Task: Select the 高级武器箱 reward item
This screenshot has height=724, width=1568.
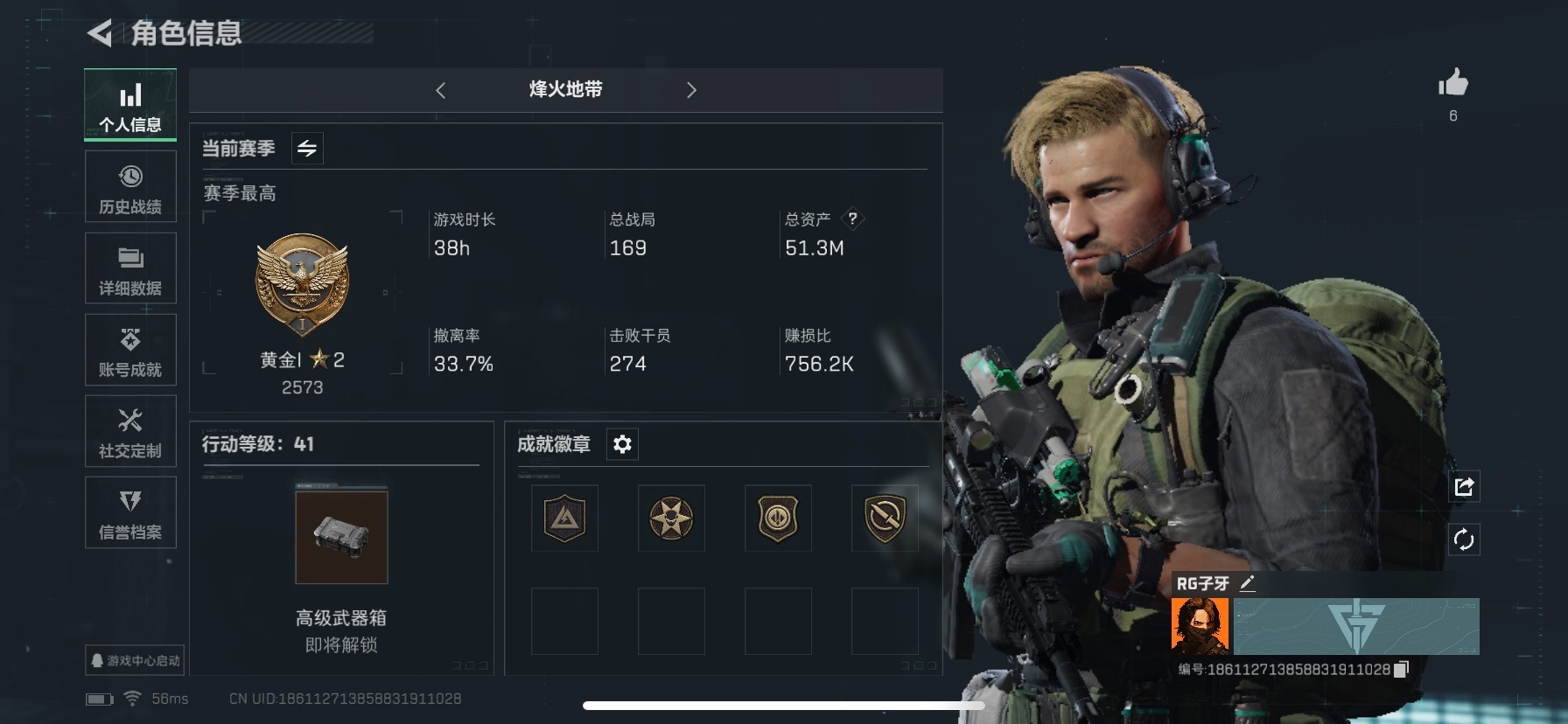Action: pos(341,538)
